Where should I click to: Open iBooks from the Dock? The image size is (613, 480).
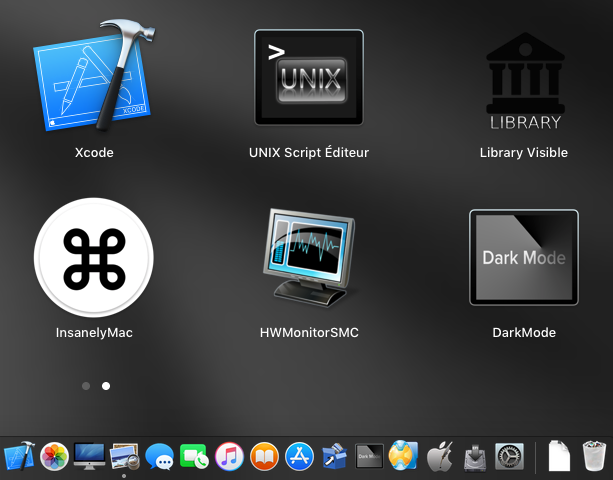coord(264,457)
